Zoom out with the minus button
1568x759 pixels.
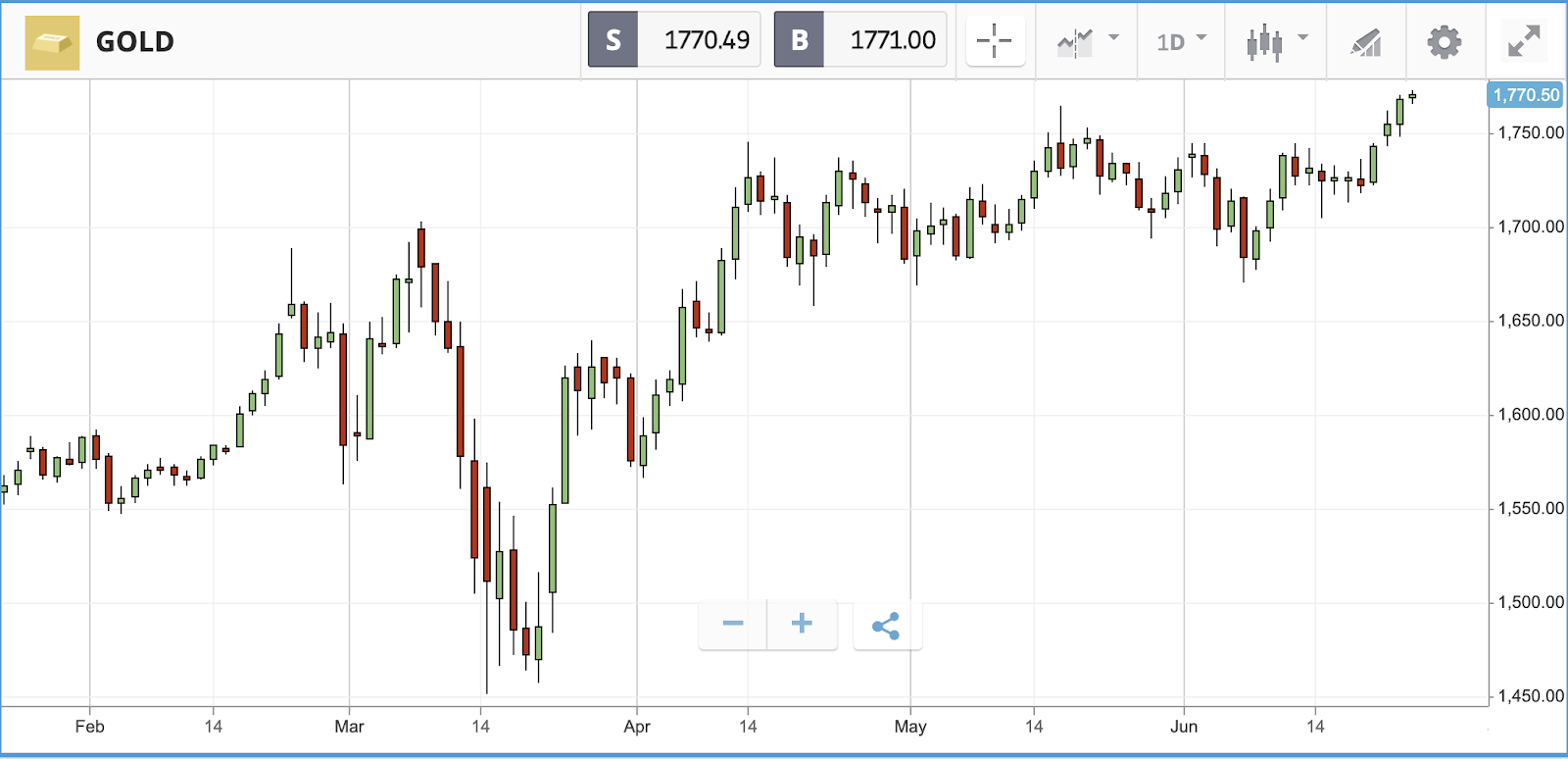[x=733, y=624]
